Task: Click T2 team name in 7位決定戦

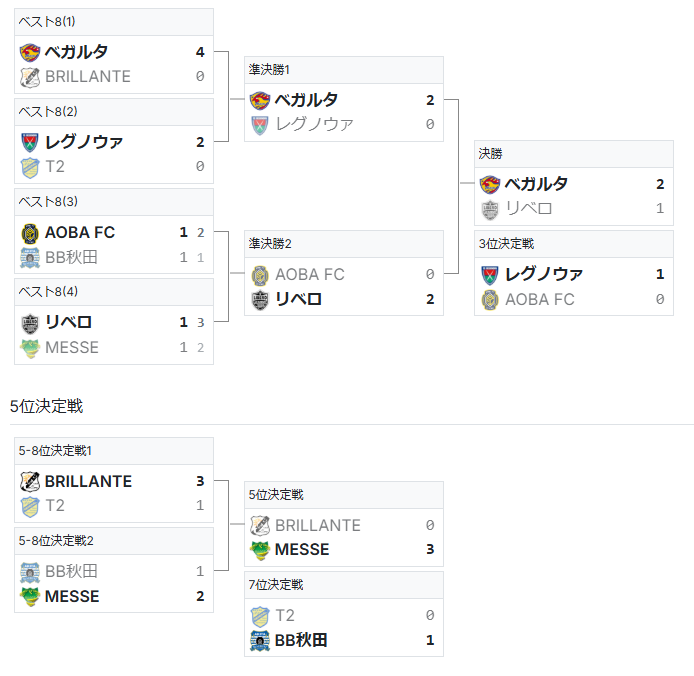Action: click(x=285, y=616)
